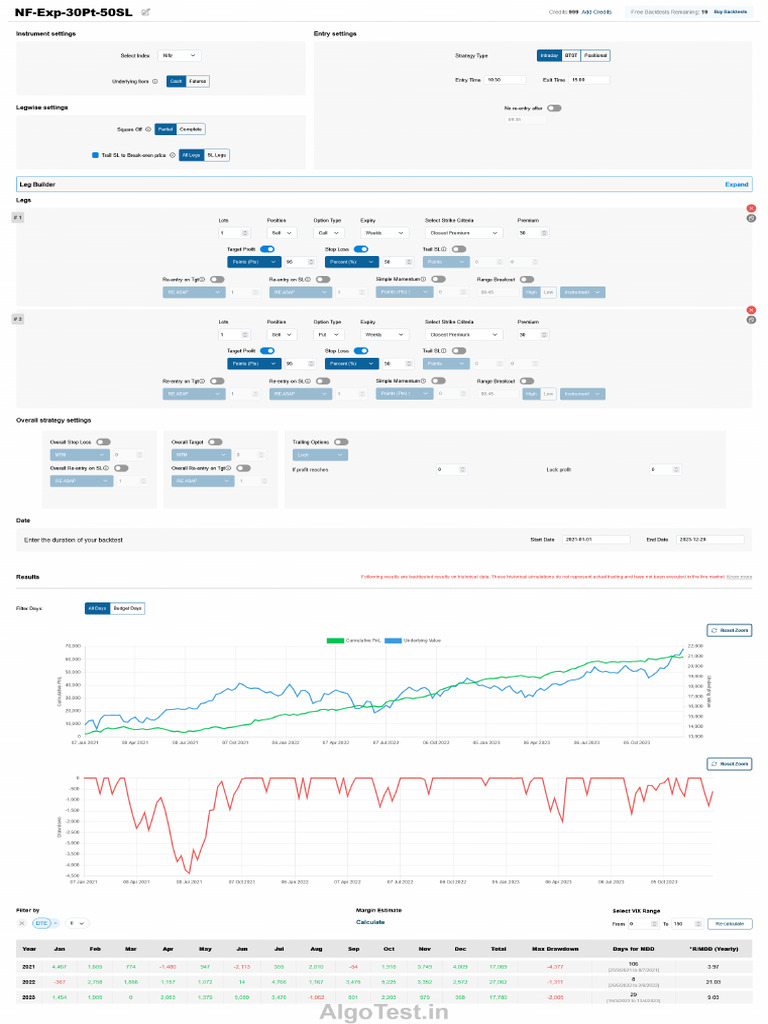Open the Select Index dropdown
Screen dimensions: 768x1024
(x=179, y=56)
